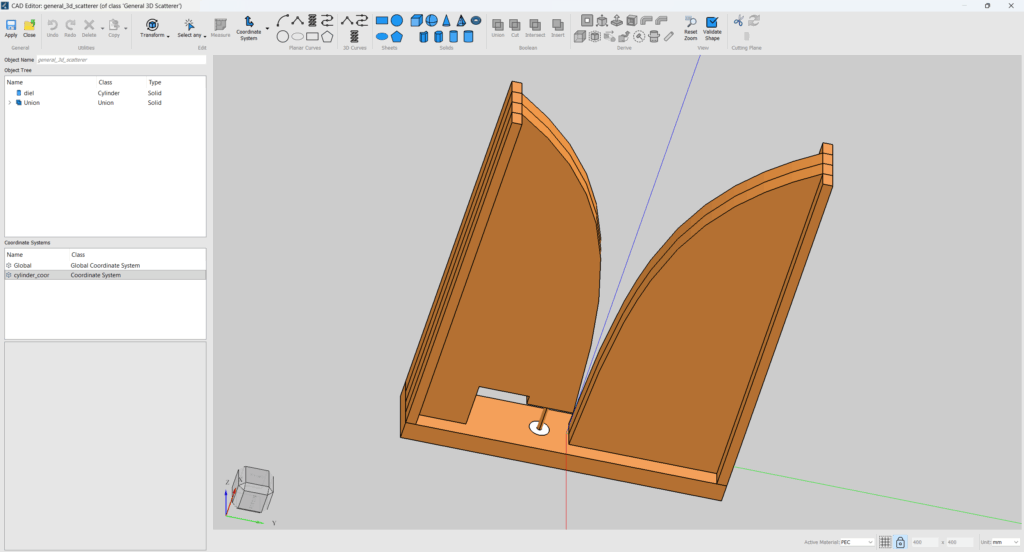Click the Object Name input field

tap(121, 59)
